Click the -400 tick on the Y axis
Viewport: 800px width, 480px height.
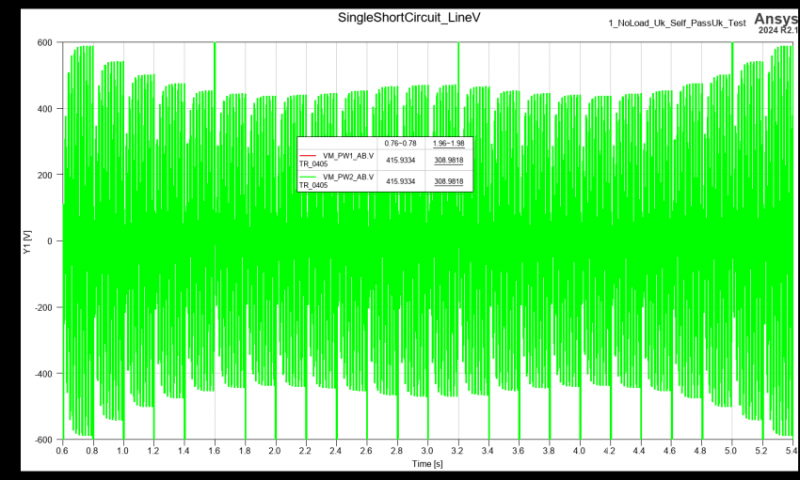pyautogui.click(x=43, y=374)
